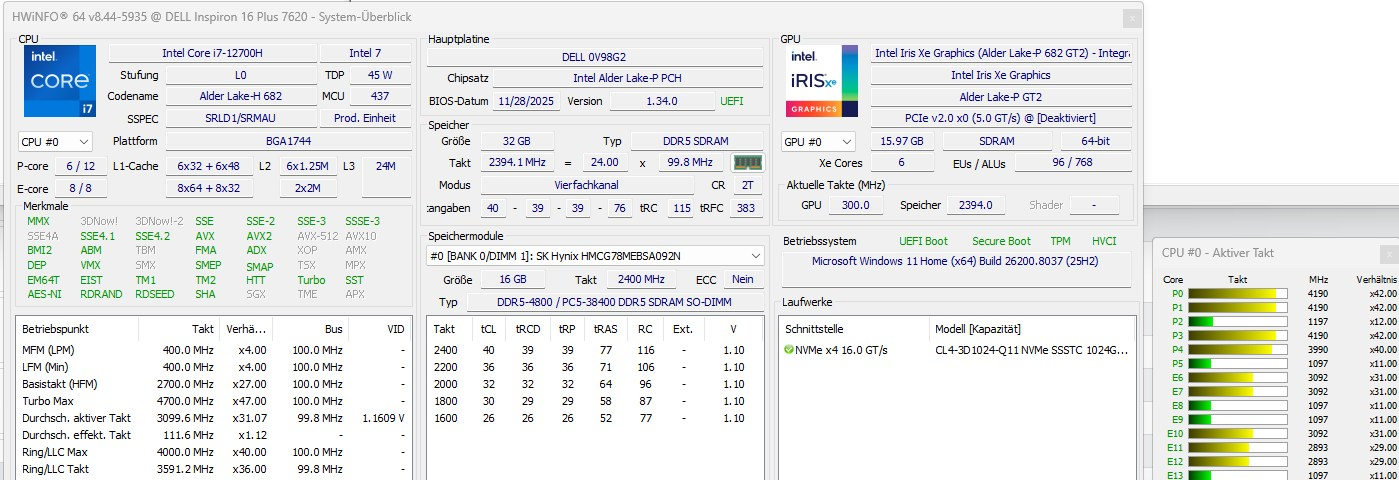Select the CL4-3D1024-Q11 NVMe drive entry
The image size is (1399, 480).
tap(957, 350)
